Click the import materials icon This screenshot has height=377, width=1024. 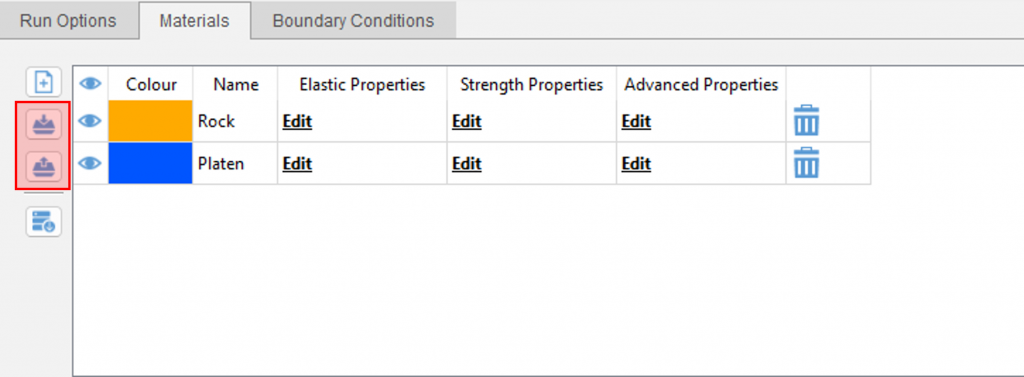tap(44, 124)
